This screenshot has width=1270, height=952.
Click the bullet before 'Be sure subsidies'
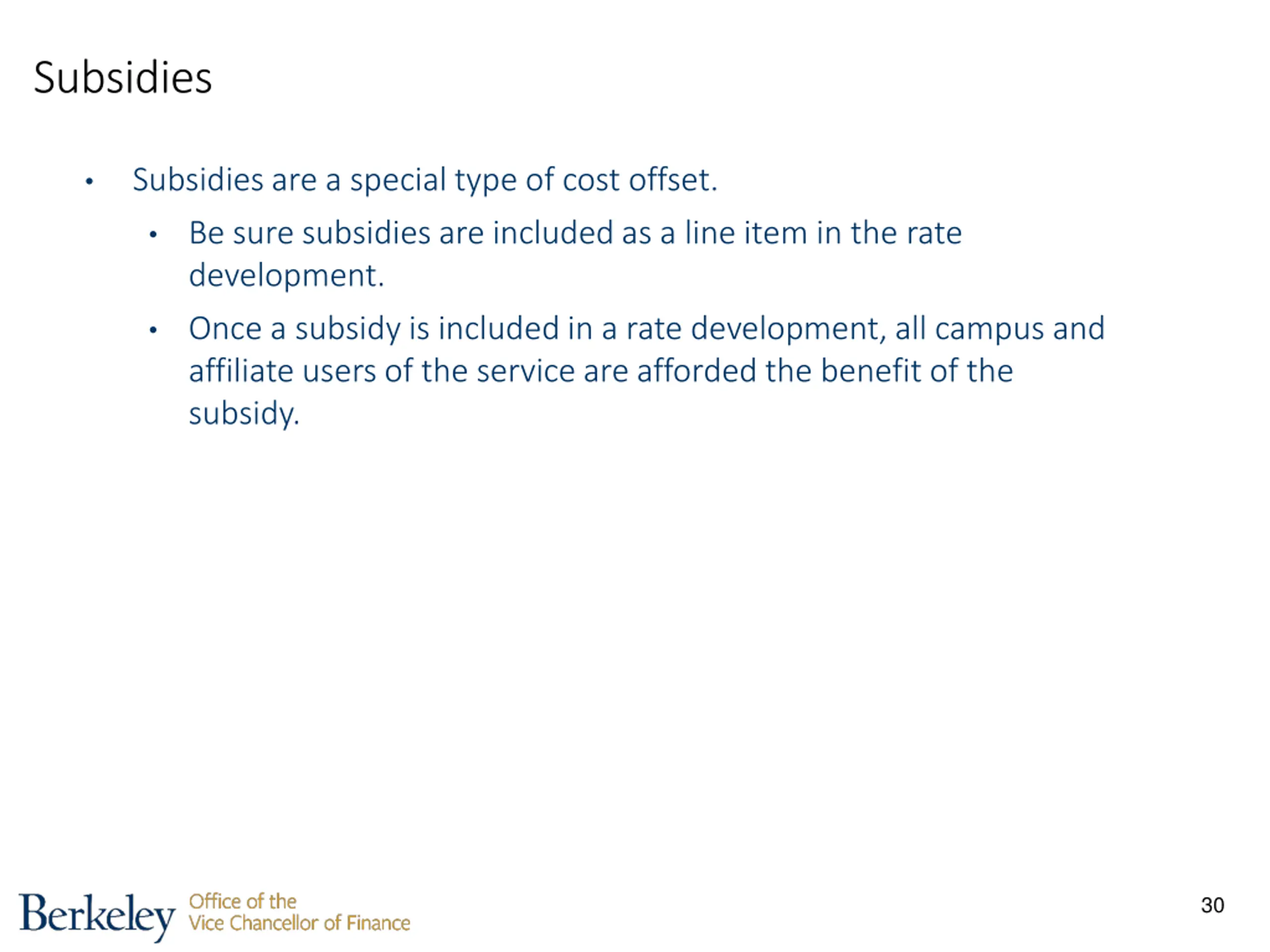(153, 235)
